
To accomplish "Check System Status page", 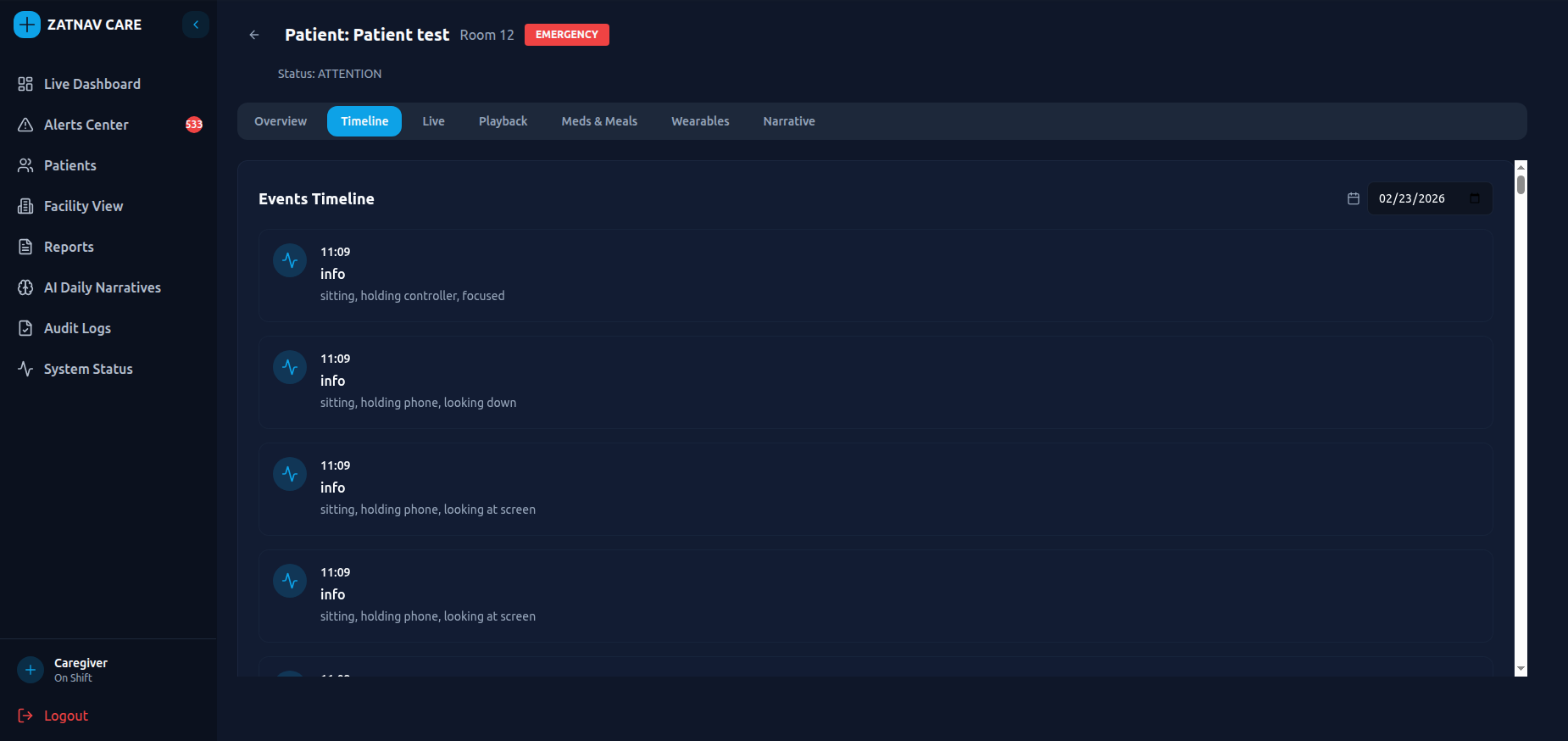I will pyautogui.click(x=88, y=369).
